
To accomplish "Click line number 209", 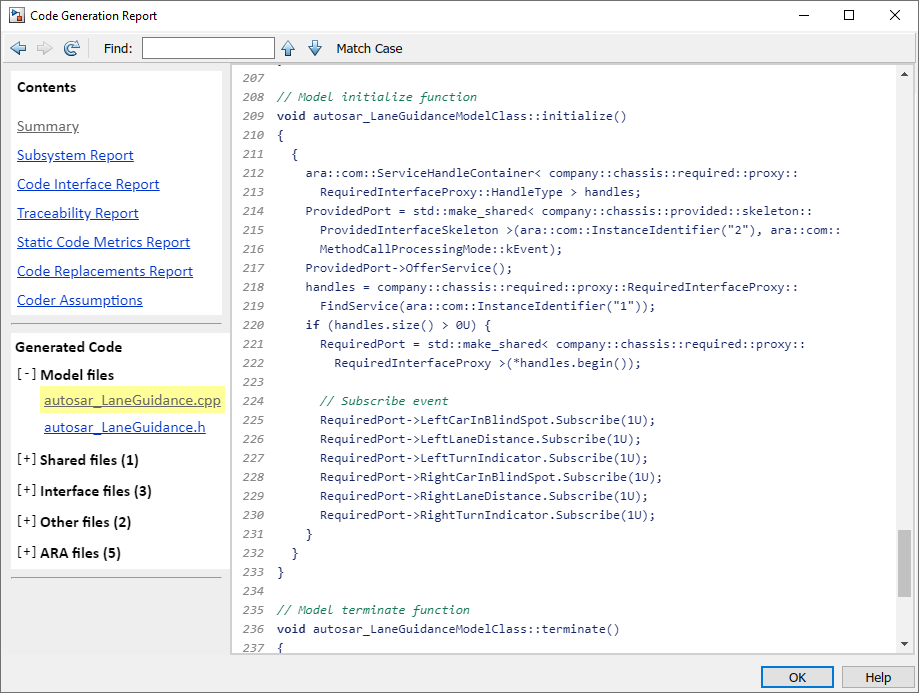I will click(253, 116).
